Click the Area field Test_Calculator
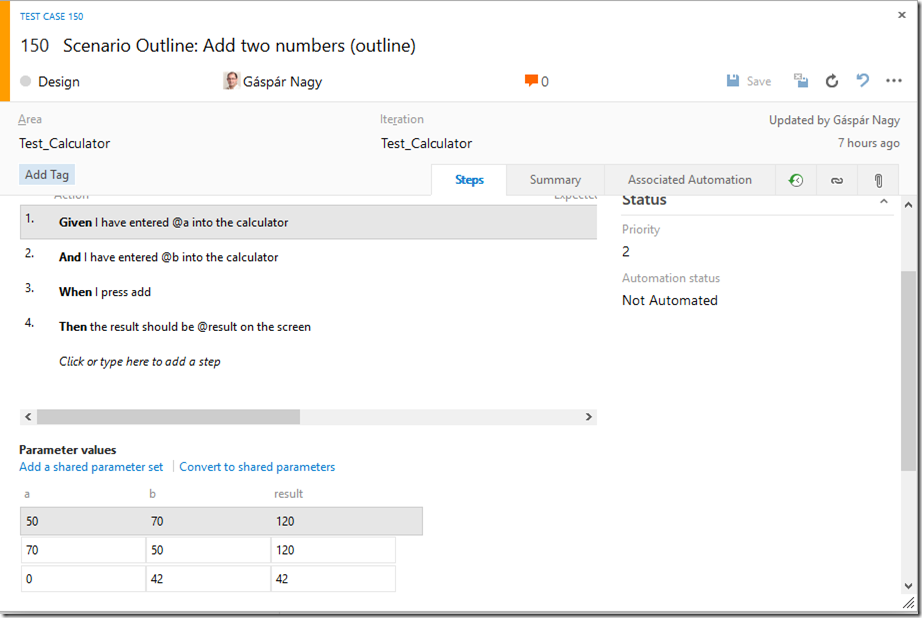The height and width of the screenshot is (618, 922). pyautogui.click(x=65, y=143)
